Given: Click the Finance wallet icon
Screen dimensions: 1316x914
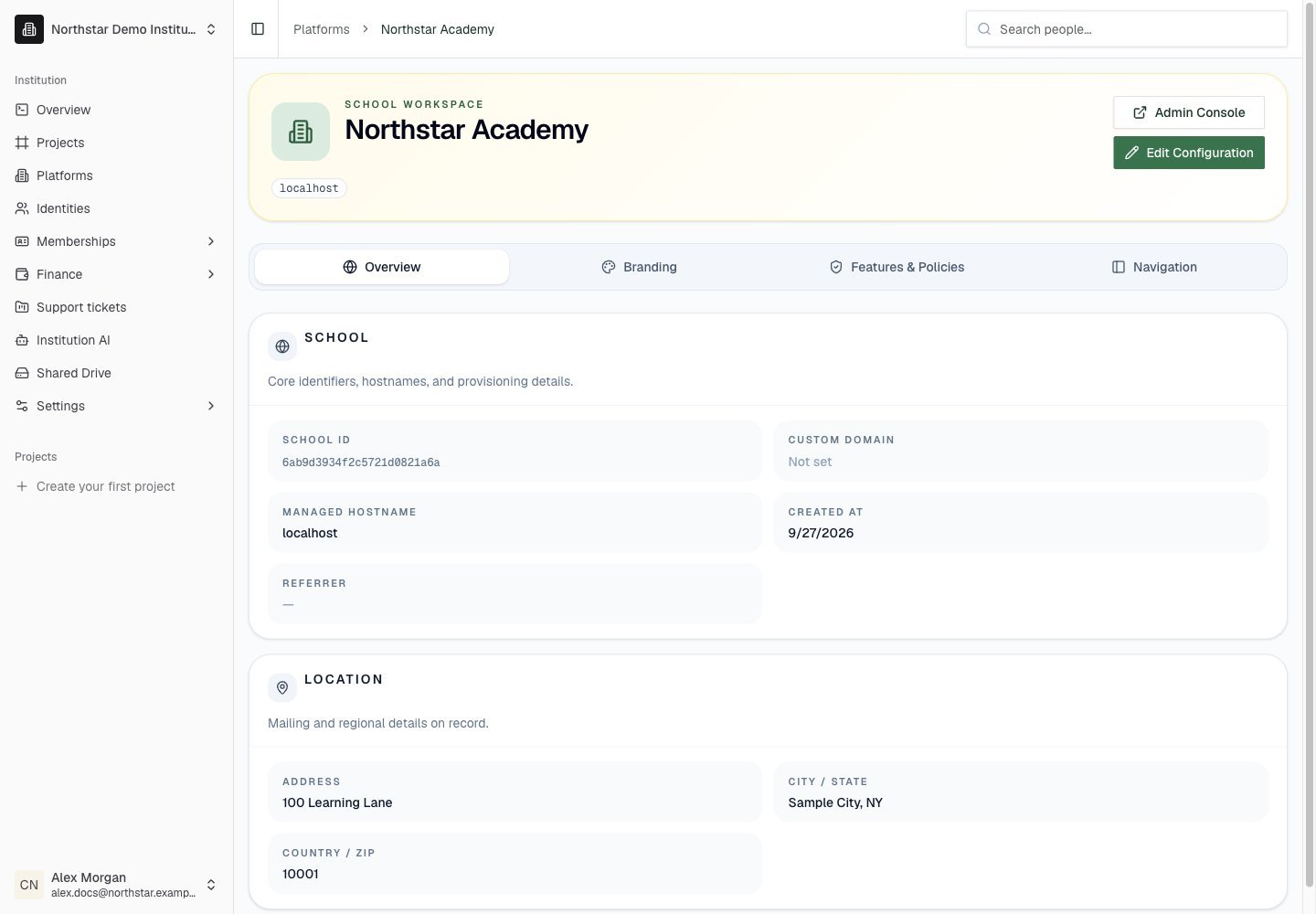Looking at the screenshot, I should (22, 274).
